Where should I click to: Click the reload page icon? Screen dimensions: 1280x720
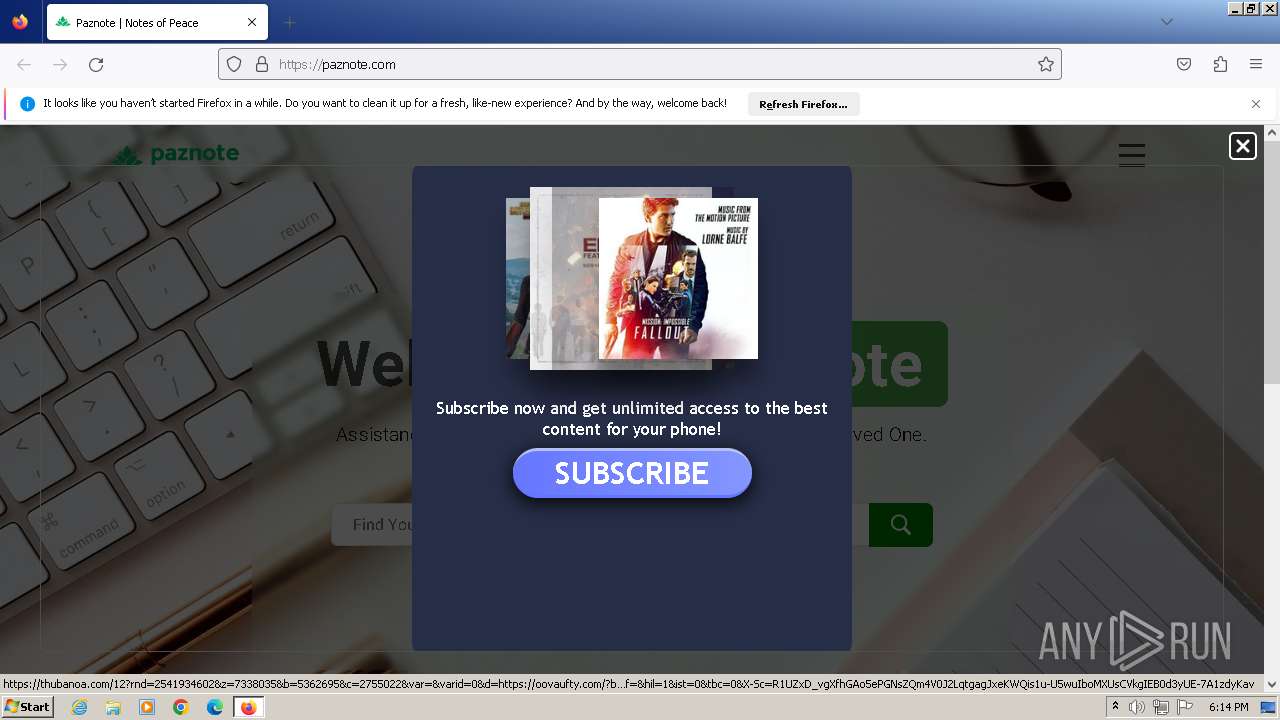tap(96, 64)
